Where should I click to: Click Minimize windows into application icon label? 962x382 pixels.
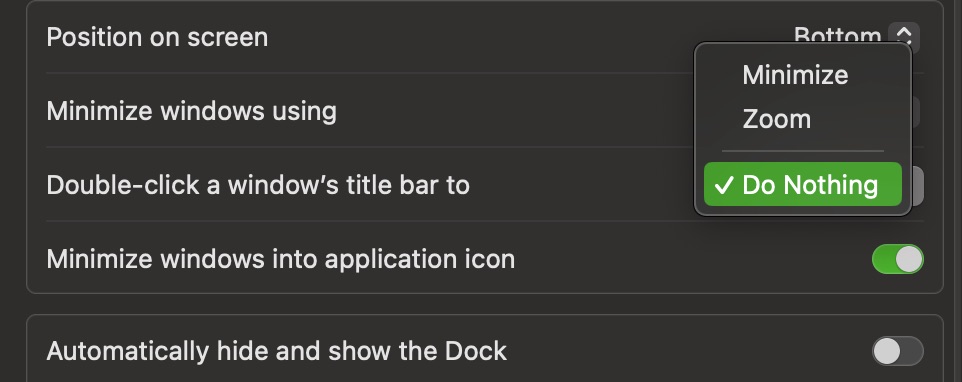click(x=280, y=259)
